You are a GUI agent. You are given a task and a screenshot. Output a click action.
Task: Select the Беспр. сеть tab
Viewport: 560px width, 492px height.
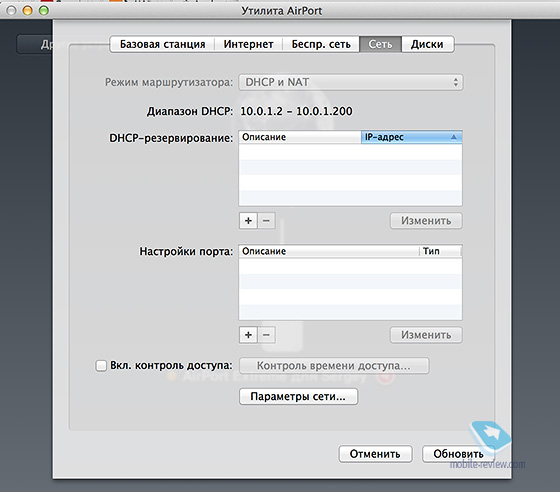321,44
